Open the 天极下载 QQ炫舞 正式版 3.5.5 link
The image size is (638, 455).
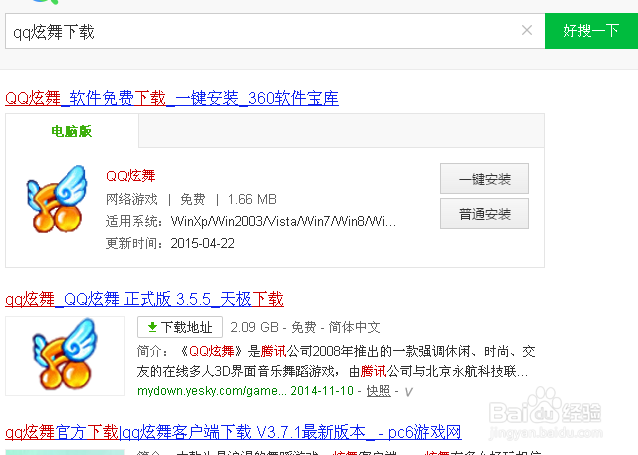(x=144, y=299)
